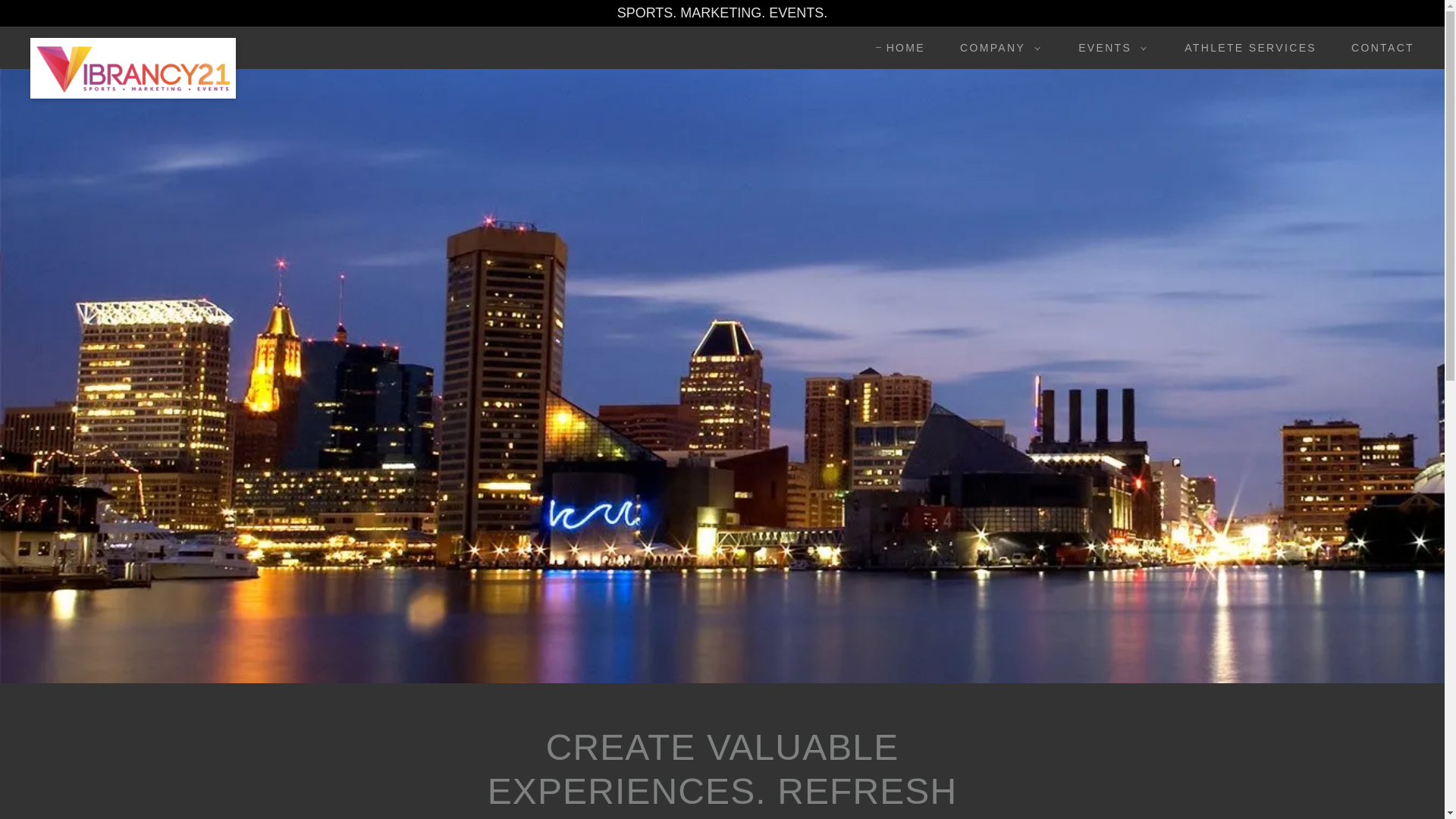Screen dimensions: 1456x819
Task: Expand the EVENTS dropdown chevron
Action: (x=1144, y=49)
